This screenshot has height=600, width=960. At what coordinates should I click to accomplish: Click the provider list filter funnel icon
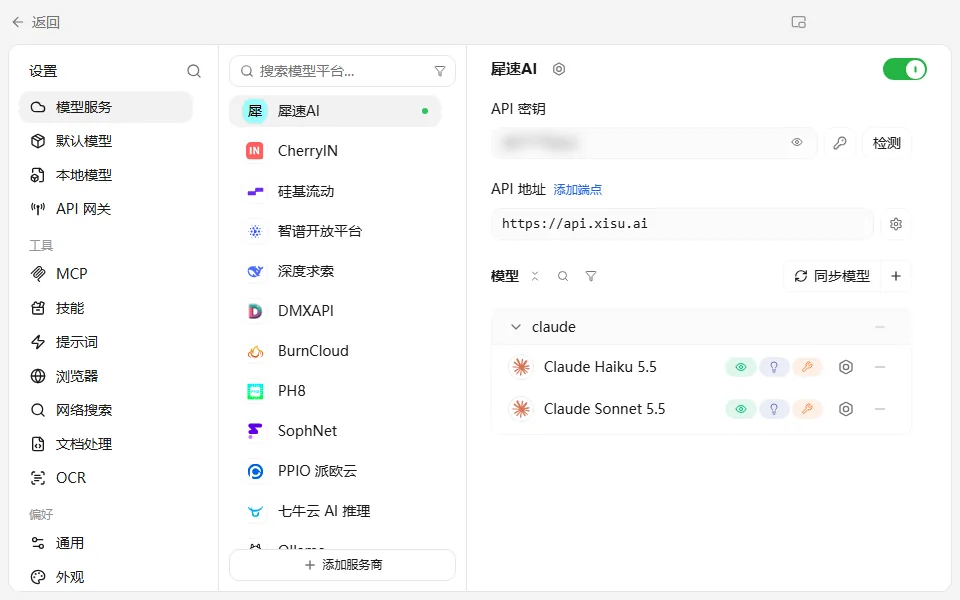[440, 71]
